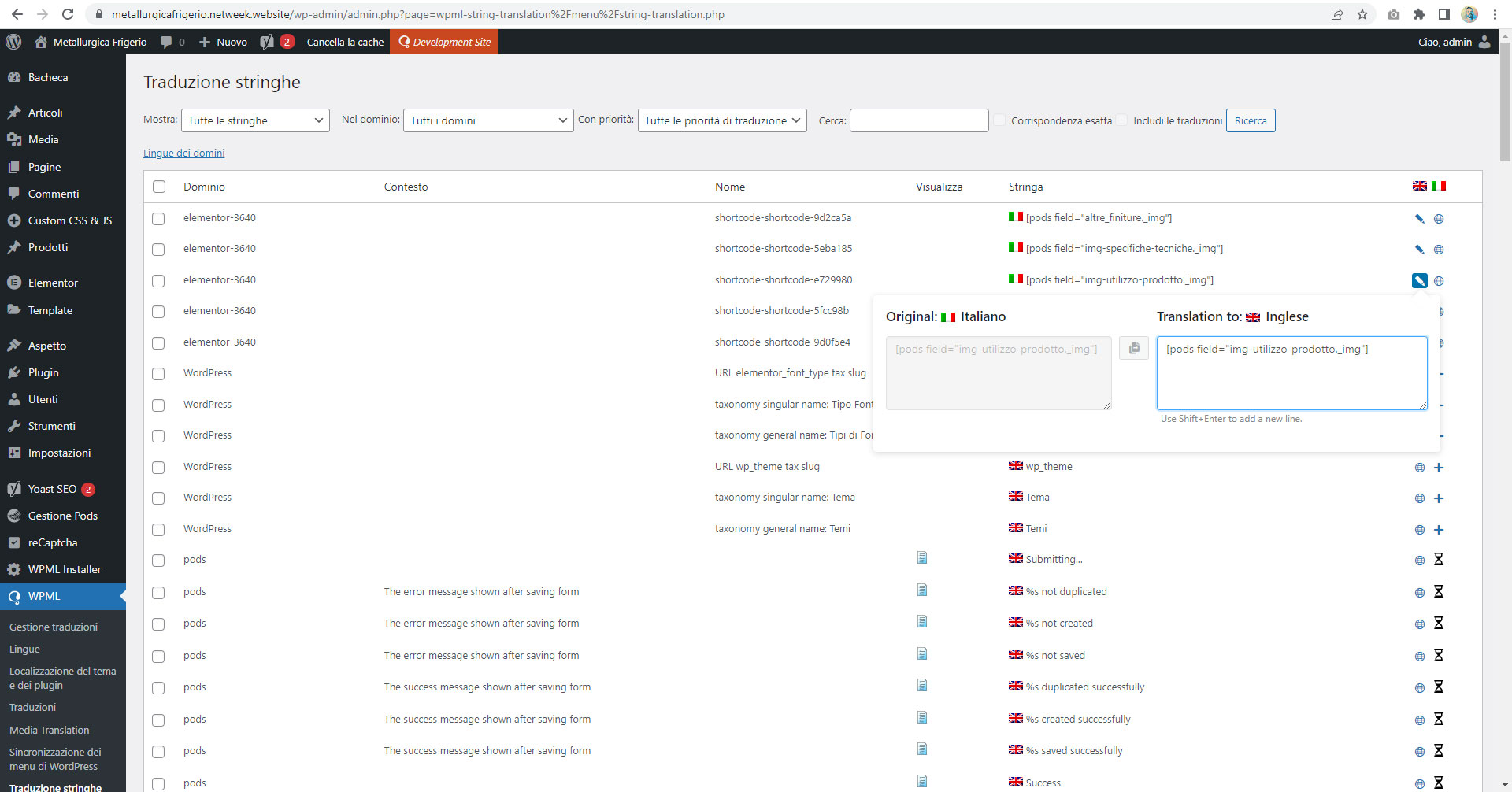Click globe icon for altre_finiture string row
1512x792 pixels.
point(1439,219)
